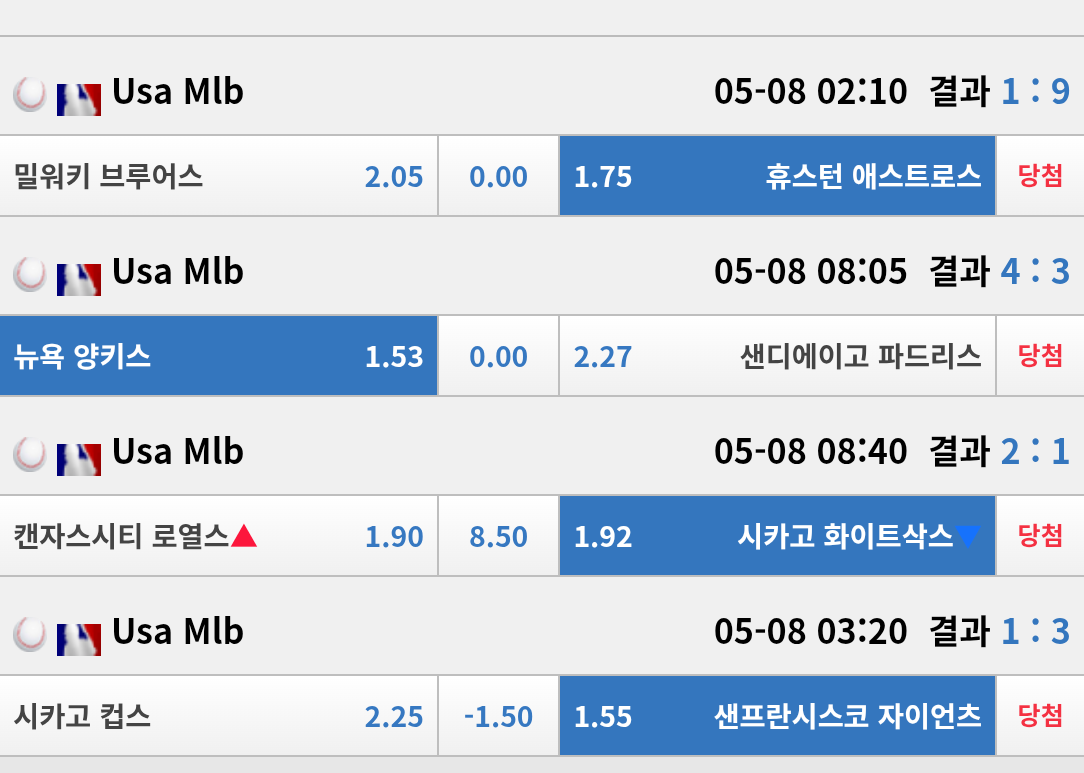
Task: Select 휴스턴 애스트로스 at odds 1.75
Action: click(777, 177)
